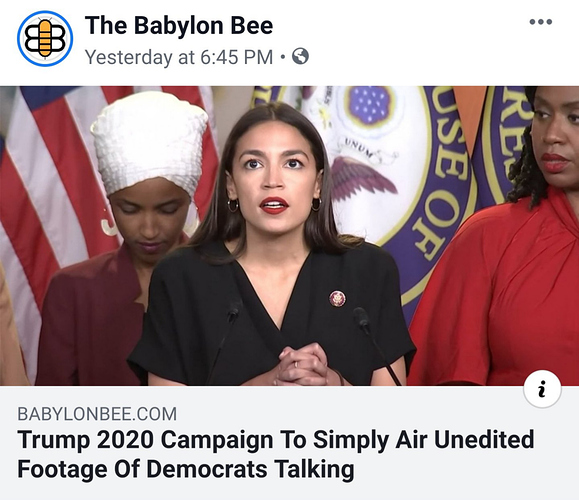Show post privacy details via globe
Image resolution: width=579 pixels, height=500 pixels.
pyautogui.click(x=300, y=56)
